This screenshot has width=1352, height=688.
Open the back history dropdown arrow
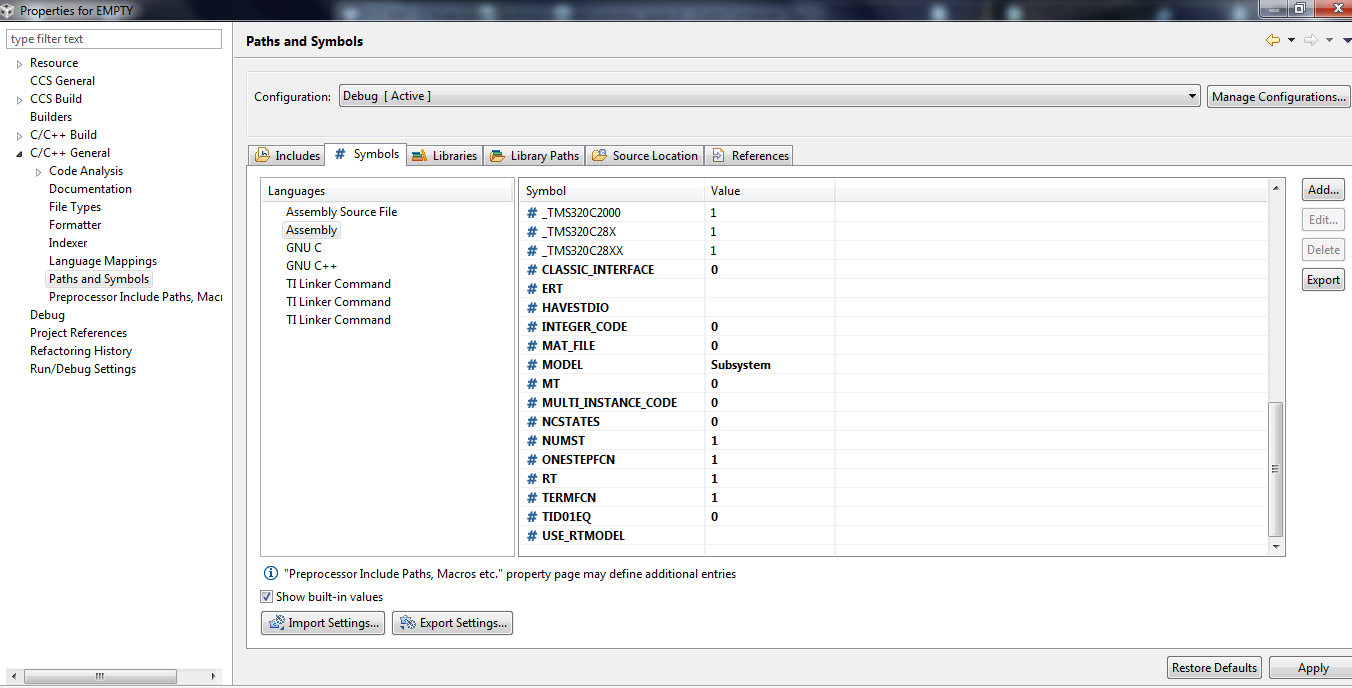tap(1291, 40)
